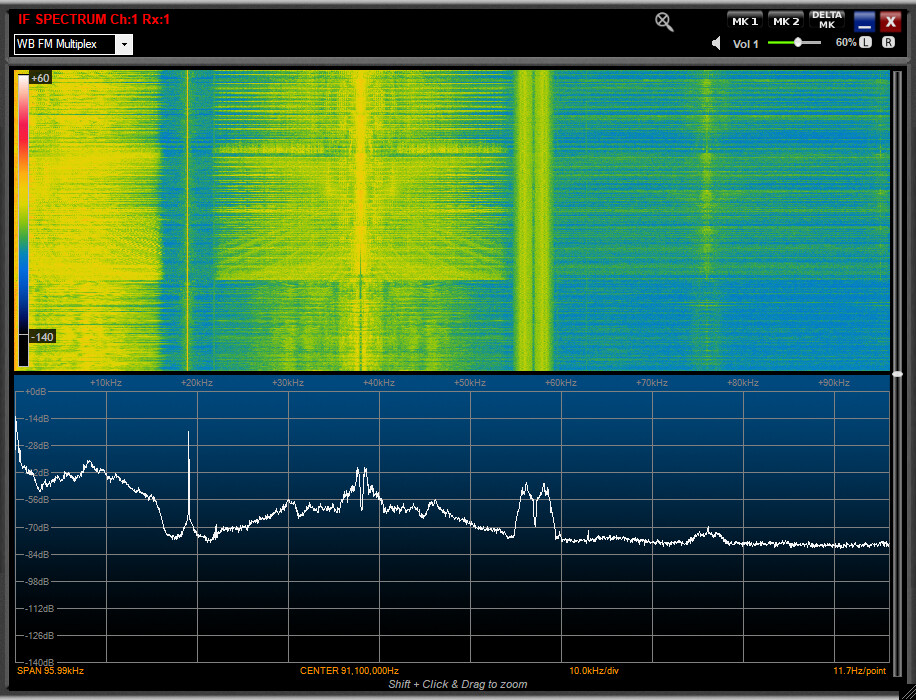Click the -70dB amplitude axis label
This screenshot has height=700, width=916.
37,527
